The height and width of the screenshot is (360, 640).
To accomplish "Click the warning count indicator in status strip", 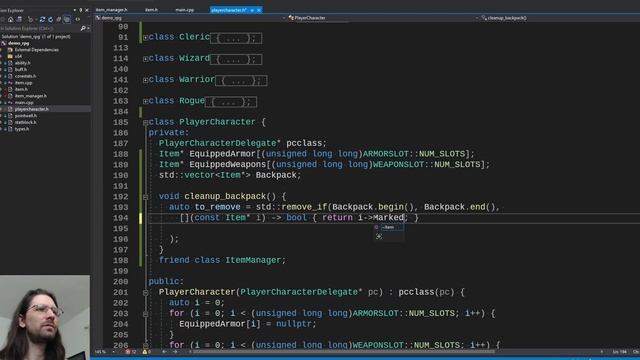I will (147, 351).
